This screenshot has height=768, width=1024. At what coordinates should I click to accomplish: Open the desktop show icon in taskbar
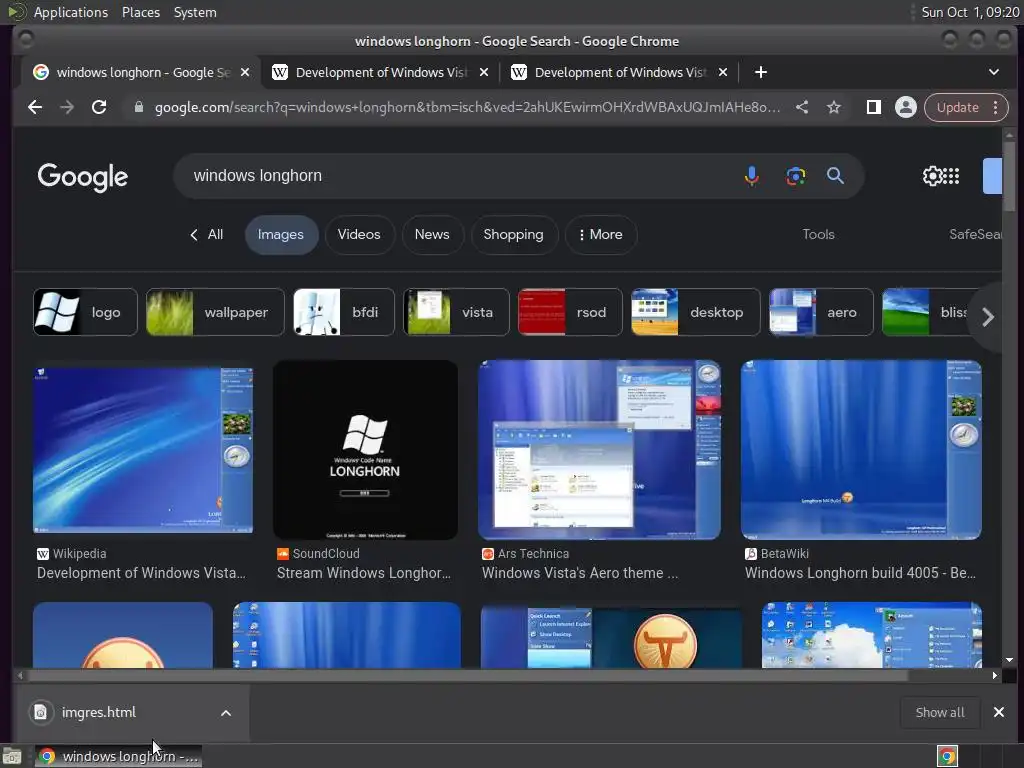pyautogui.click(x=12, y=756)
